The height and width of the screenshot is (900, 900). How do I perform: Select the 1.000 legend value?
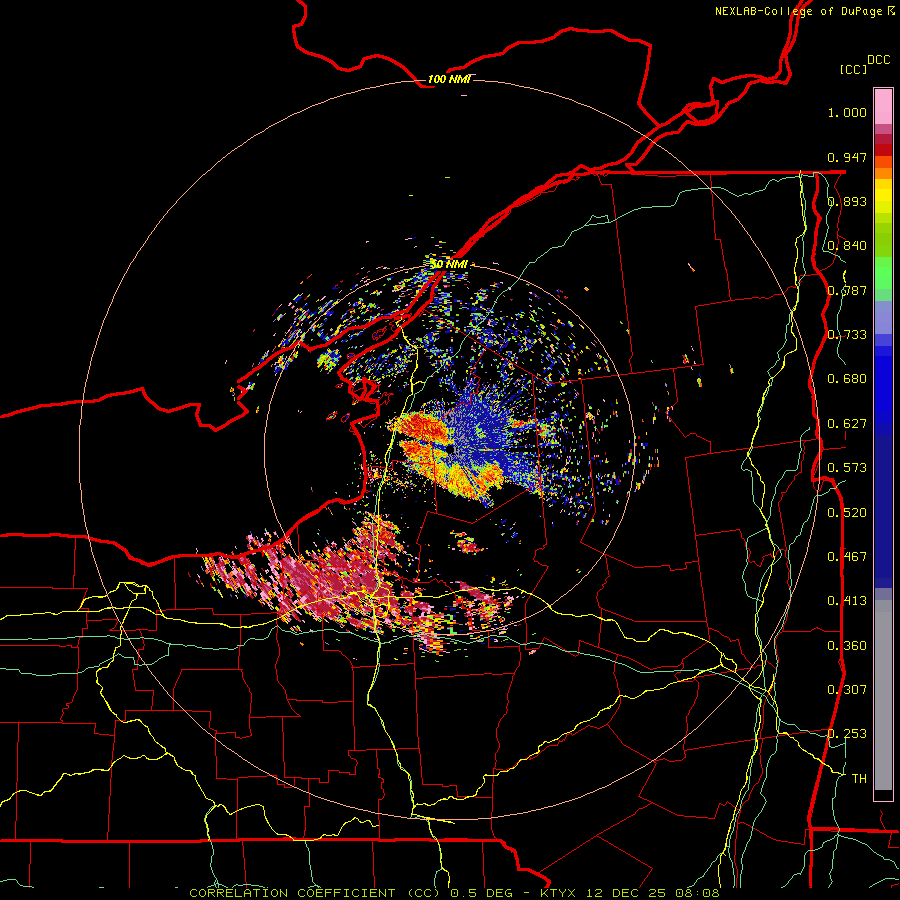847,112
